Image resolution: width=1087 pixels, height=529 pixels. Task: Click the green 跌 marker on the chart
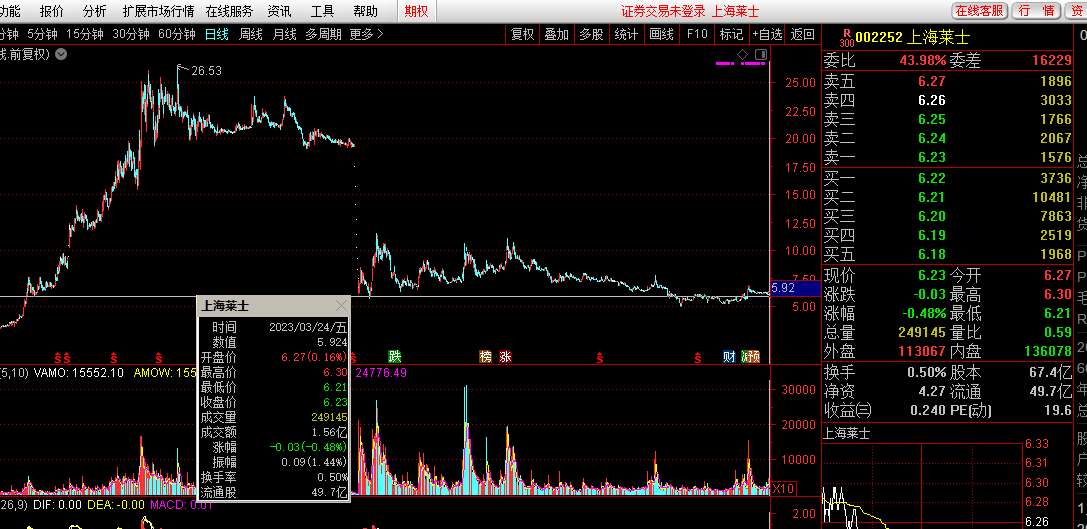coord(395,357)
